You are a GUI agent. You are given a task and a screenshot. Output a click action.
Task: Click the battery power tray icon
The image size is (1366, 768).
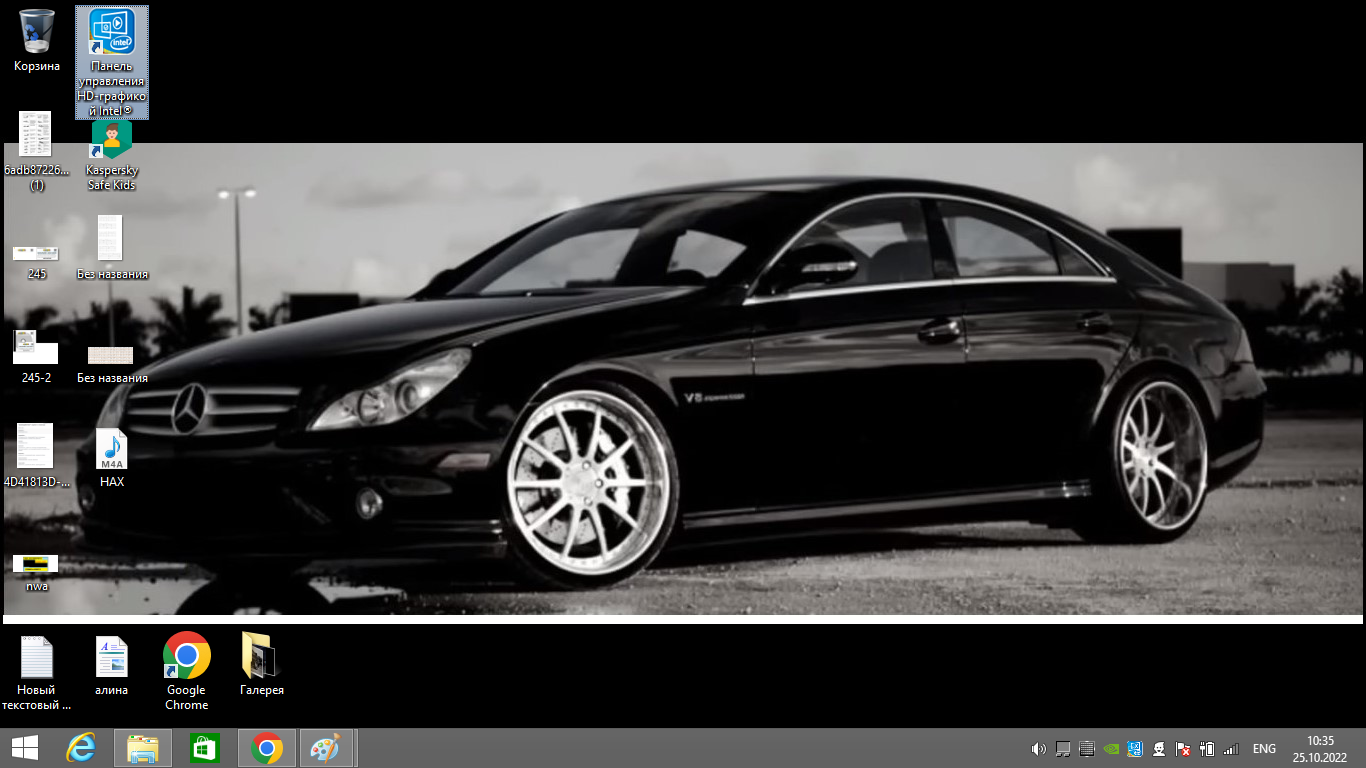pyautogui.click(x=1207, y=749)
